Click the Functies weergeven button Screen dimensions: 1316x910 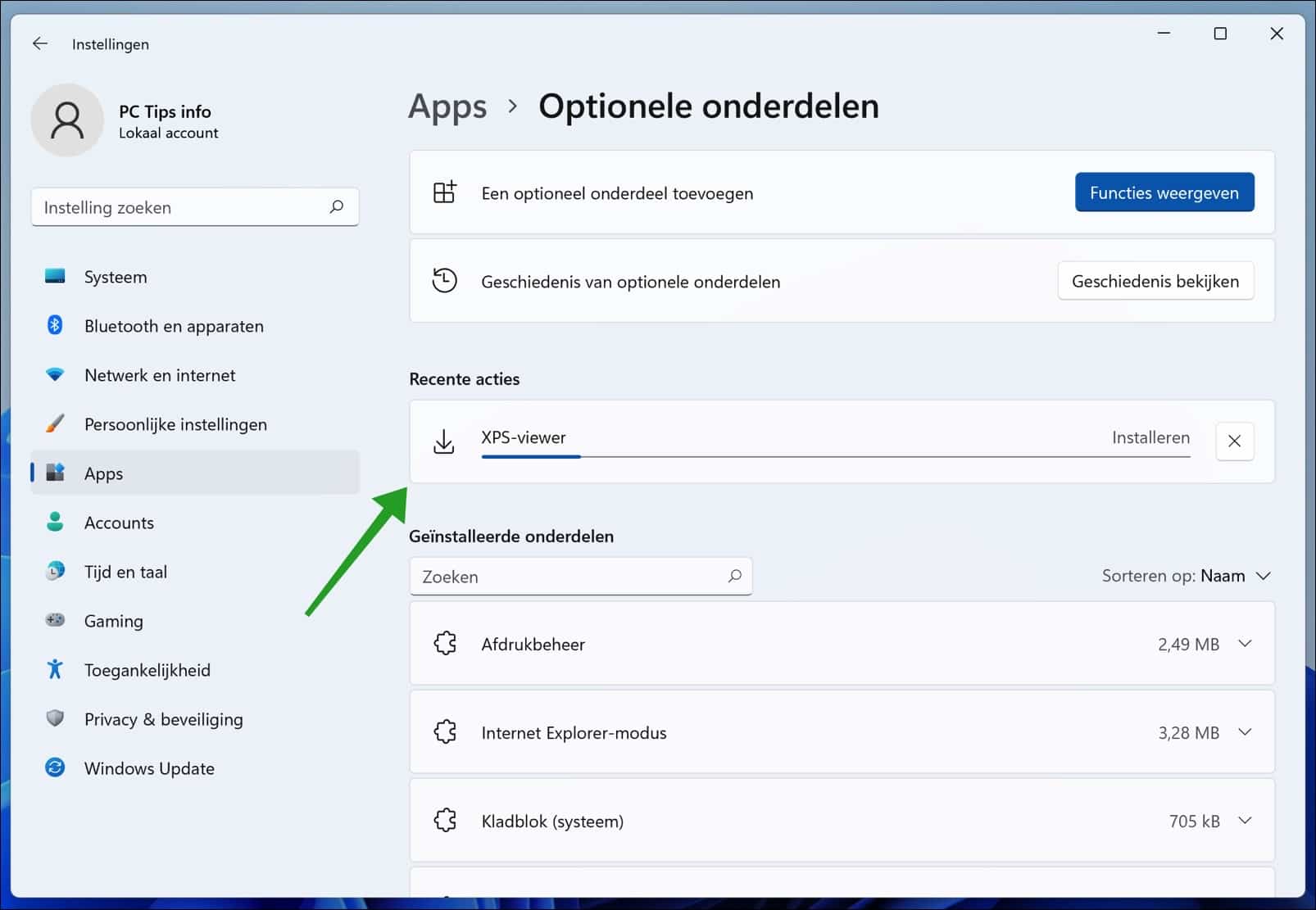(x=1164, y=192)
